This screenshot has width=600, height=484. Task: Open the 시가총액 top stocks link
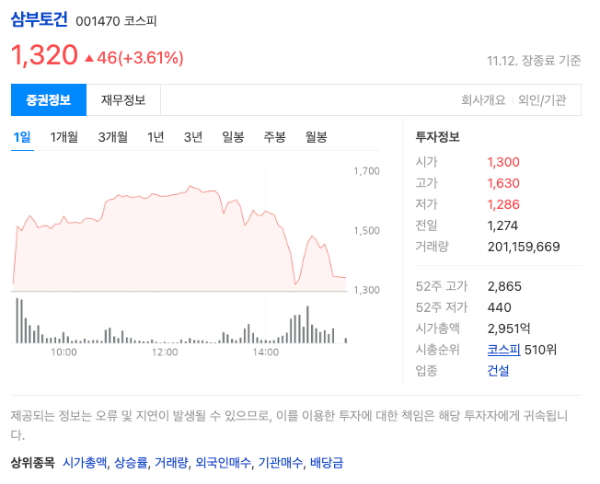(85, 463)
